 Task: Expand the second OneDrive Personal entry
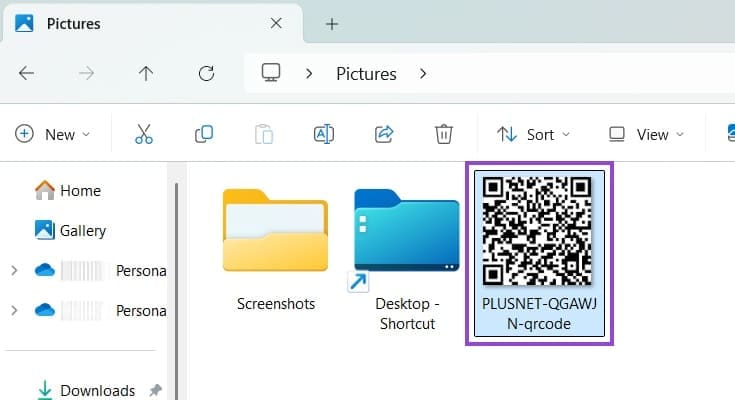(x=14, y=310)
